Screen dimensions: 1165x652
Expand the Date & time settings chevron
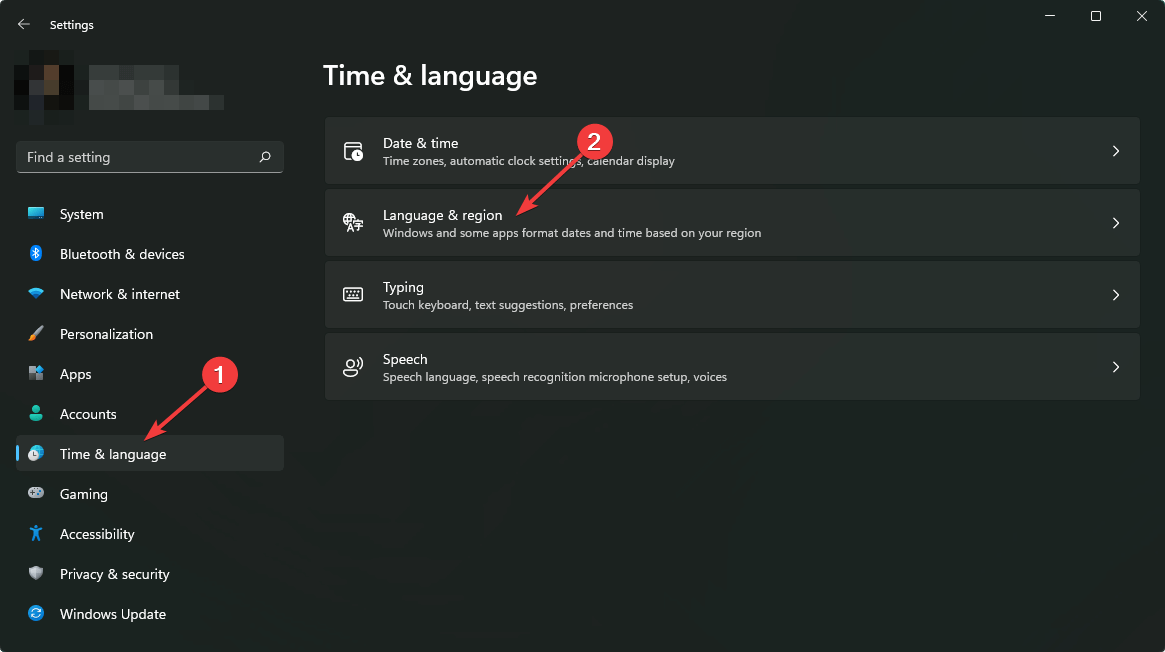pyautogui.click(x=1116, y=150)
